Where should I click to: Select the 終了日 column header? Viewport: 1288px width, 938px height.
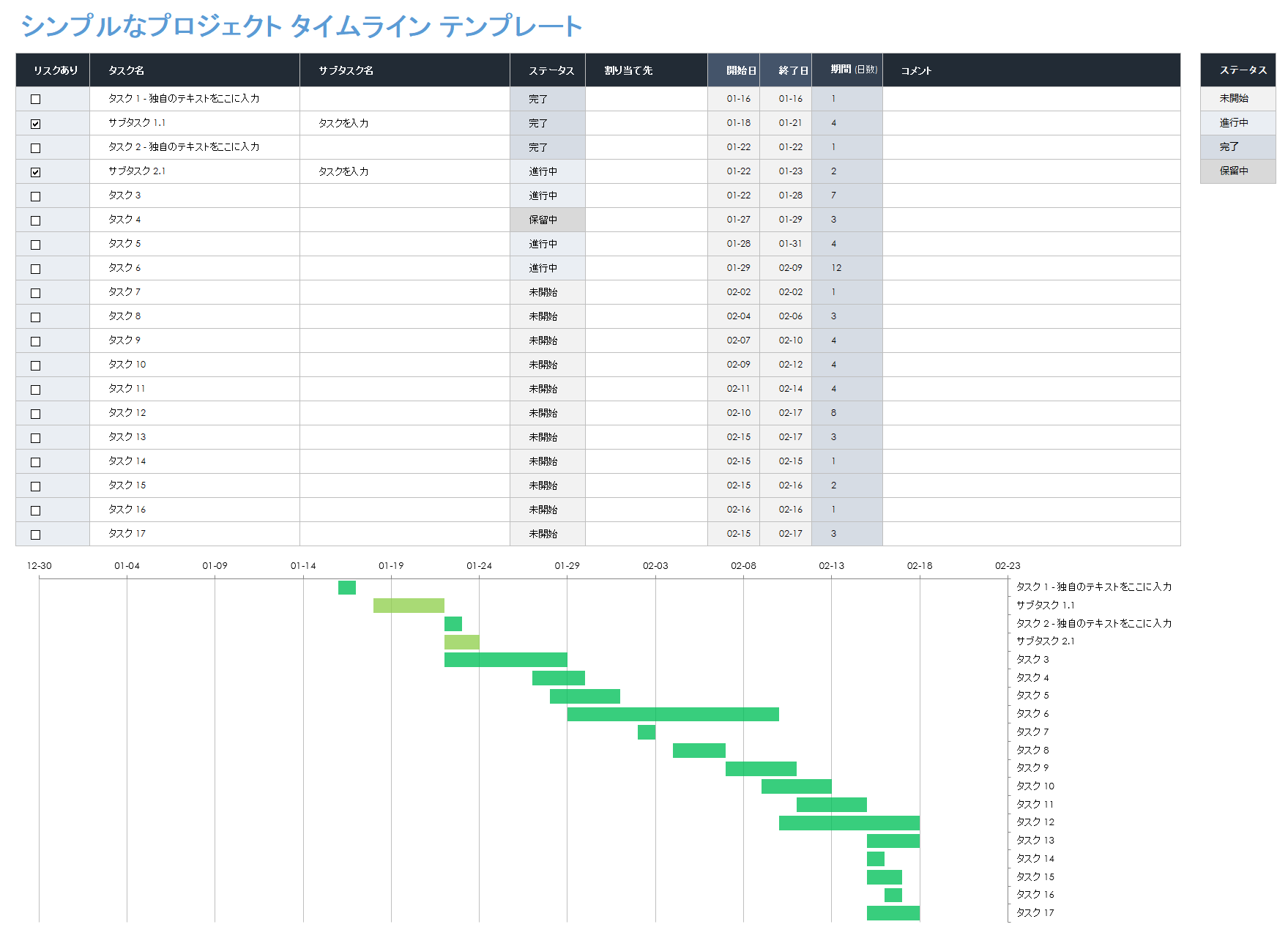point(786,70)
